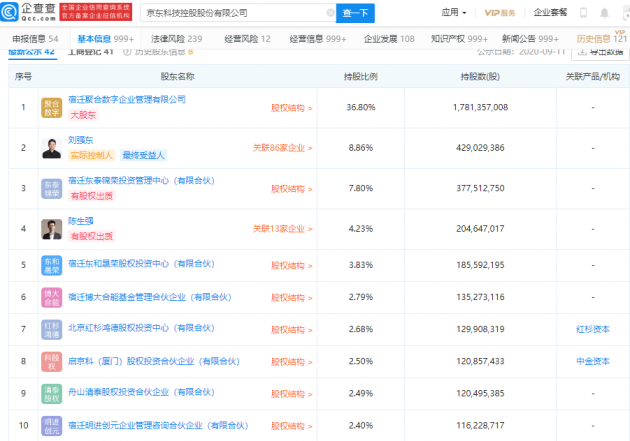Expand 股权结构 for 宿迁聚合数字企业管理有限公司

291,107
